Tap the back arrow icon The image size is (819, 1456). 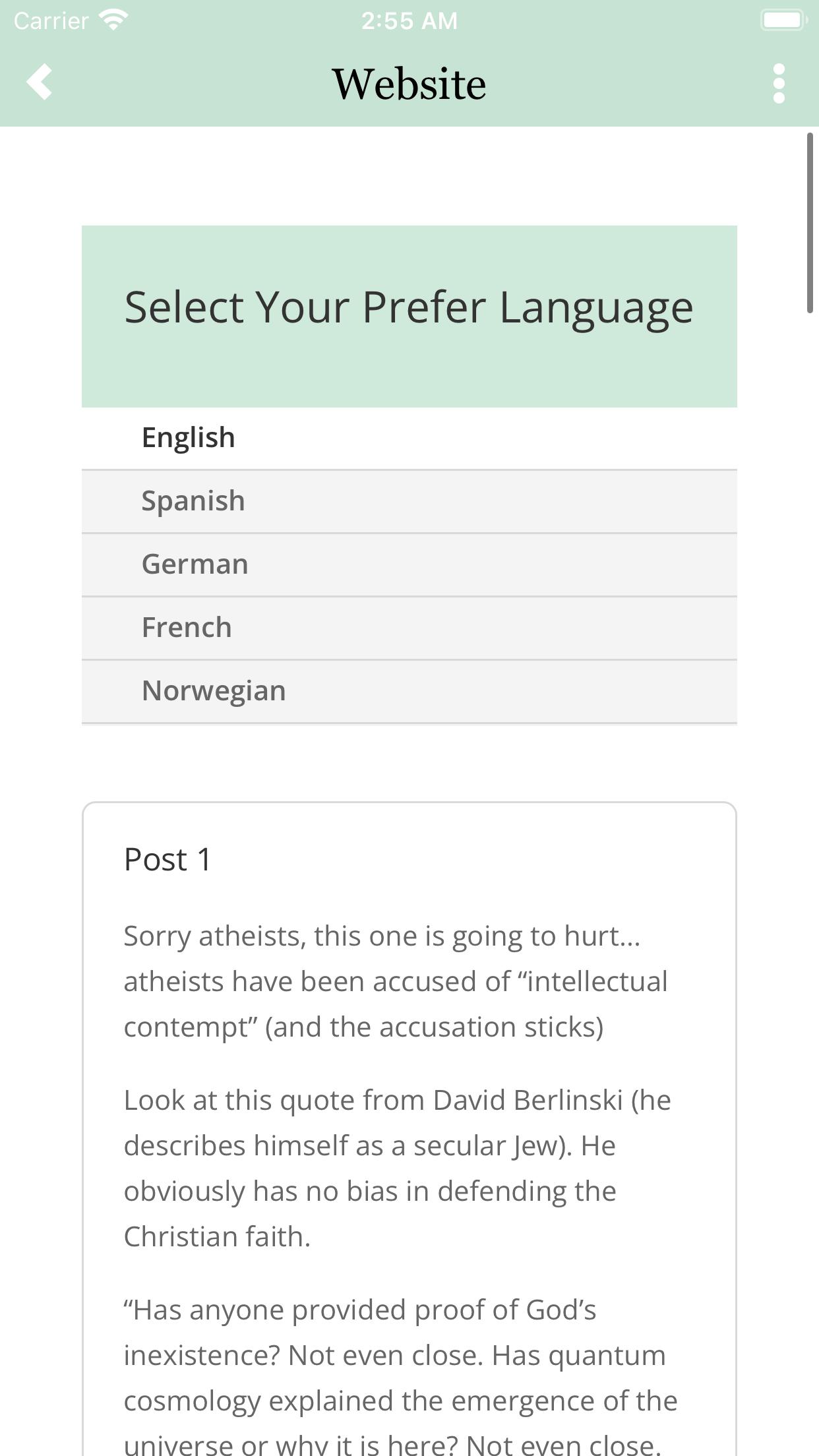coord(40,82)
